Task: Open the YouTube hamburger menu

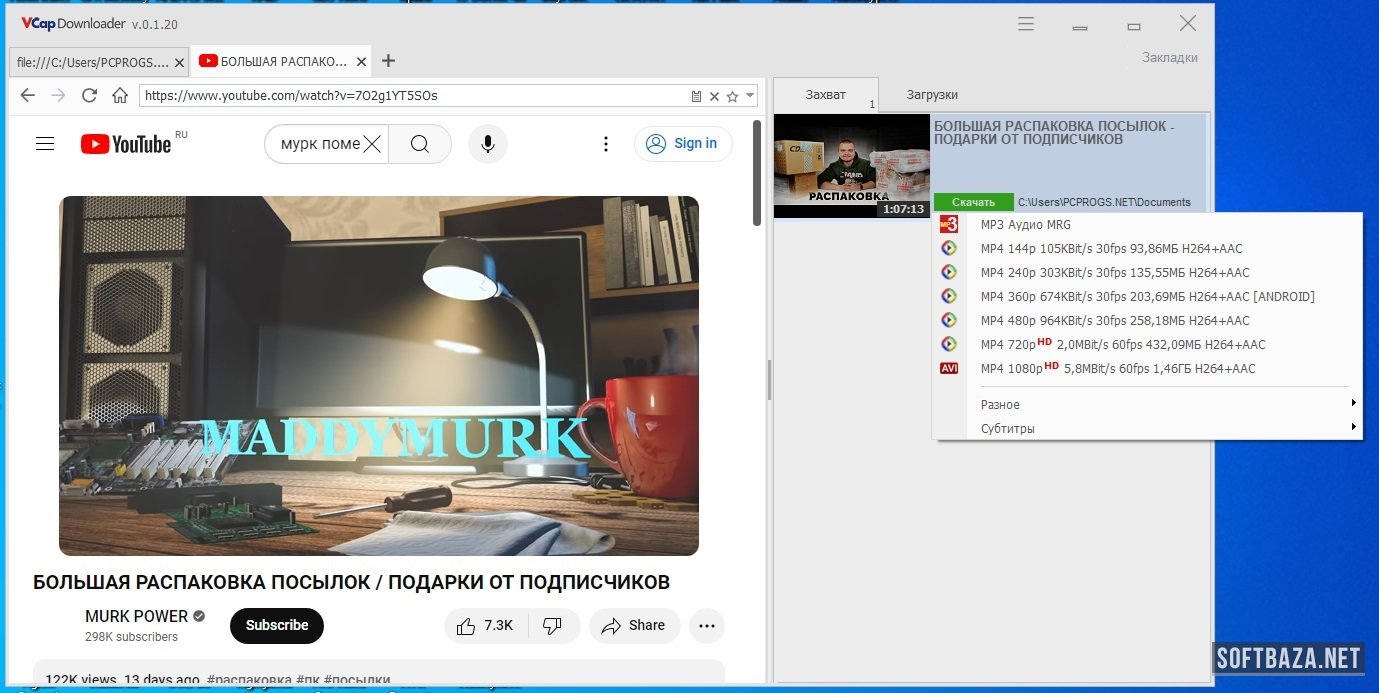Action: click(x=45, y=144)
